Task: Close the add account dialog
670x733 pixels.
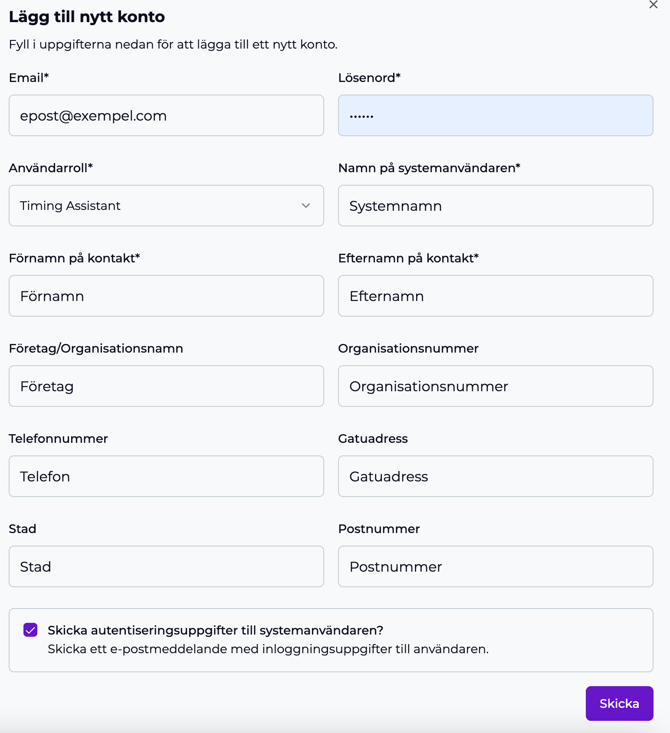Action: 653,5
